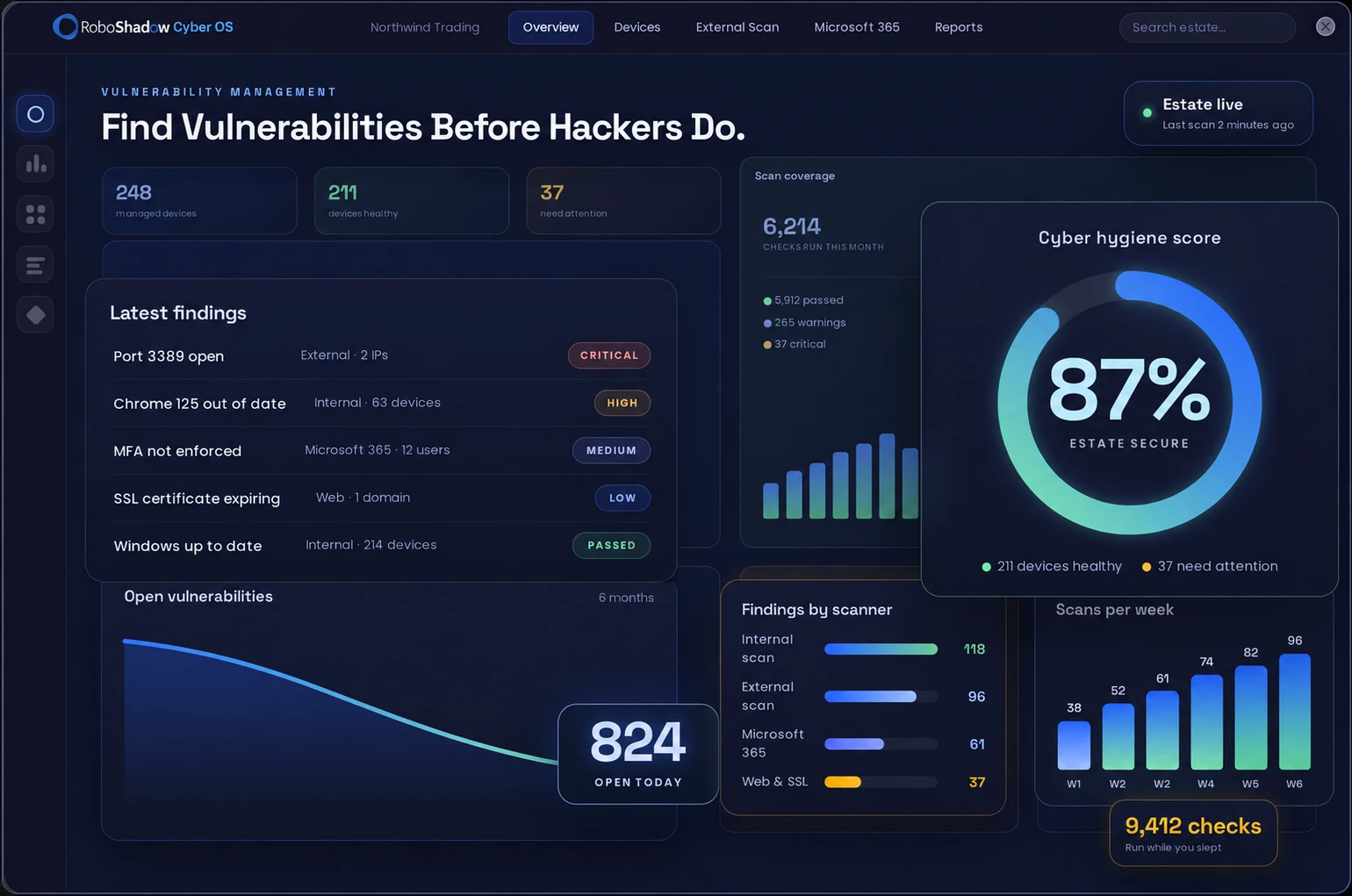1352x896 pixels.
Task: Open the 248 managed devices card
Action: tap(199, 201)
